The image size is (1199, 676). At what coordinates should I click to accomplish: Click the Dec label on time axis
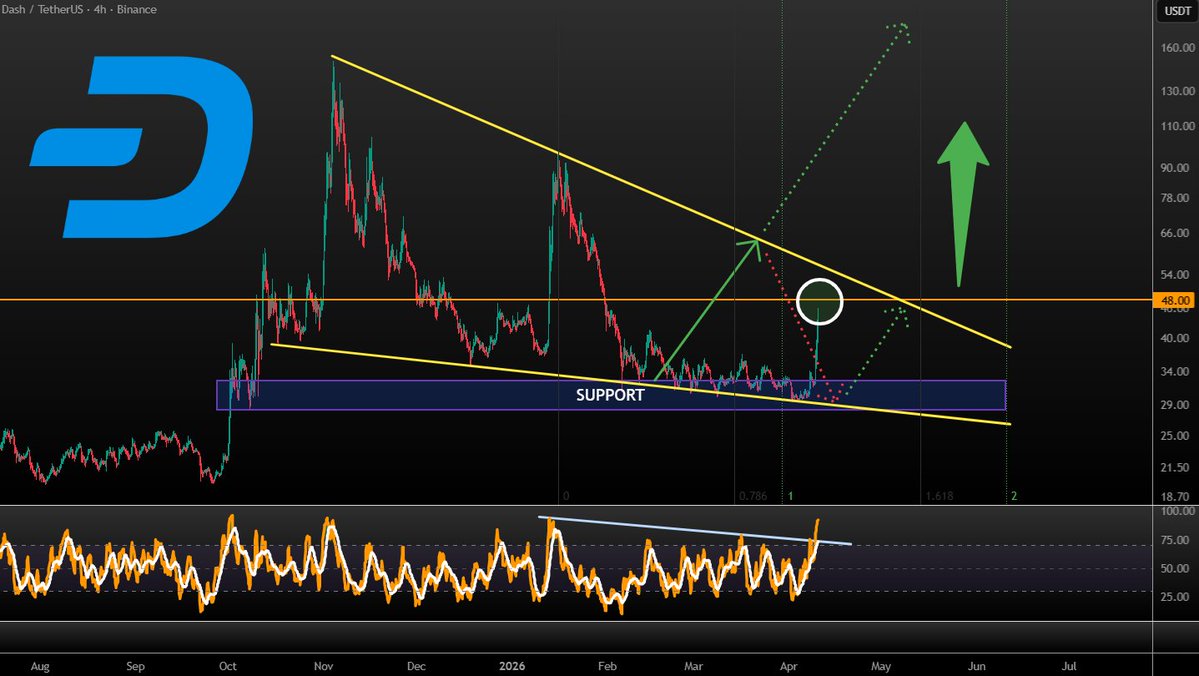coord(416,666)
